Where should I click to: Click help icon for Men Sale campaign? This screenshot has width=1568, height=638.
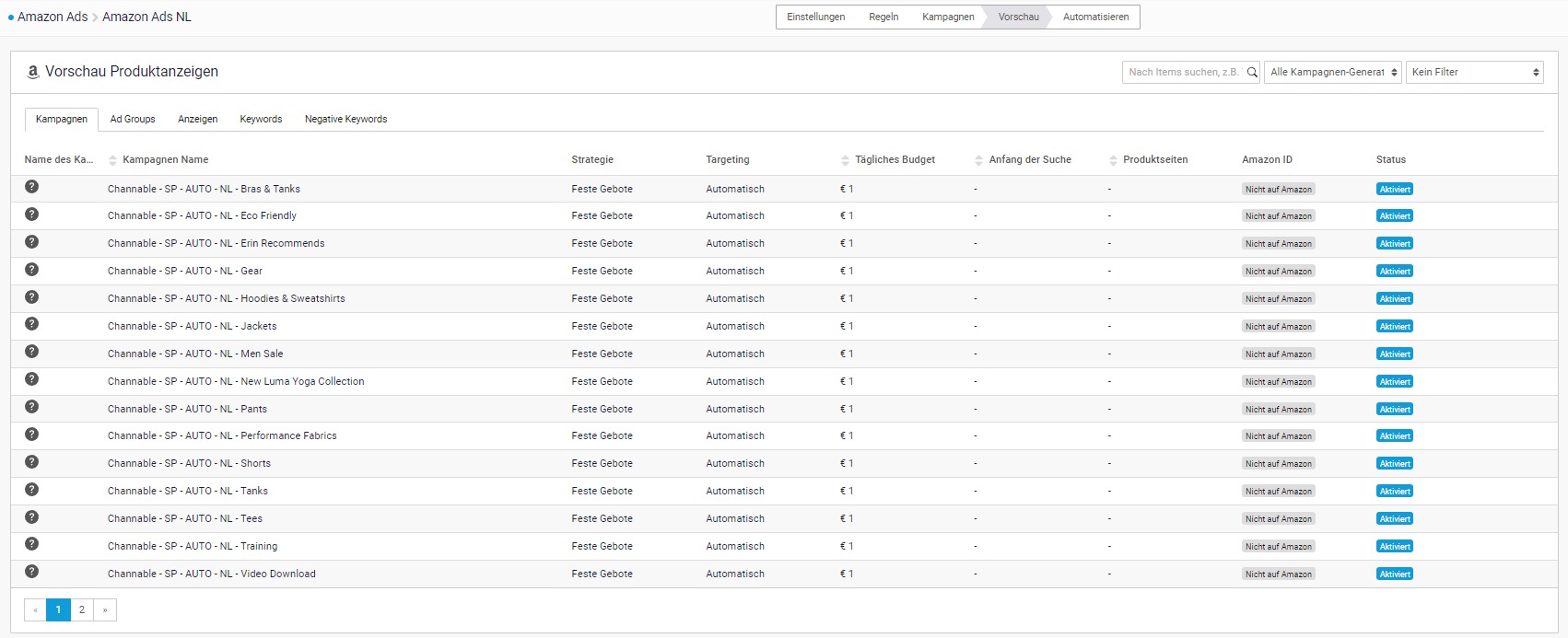coord(31,352)
